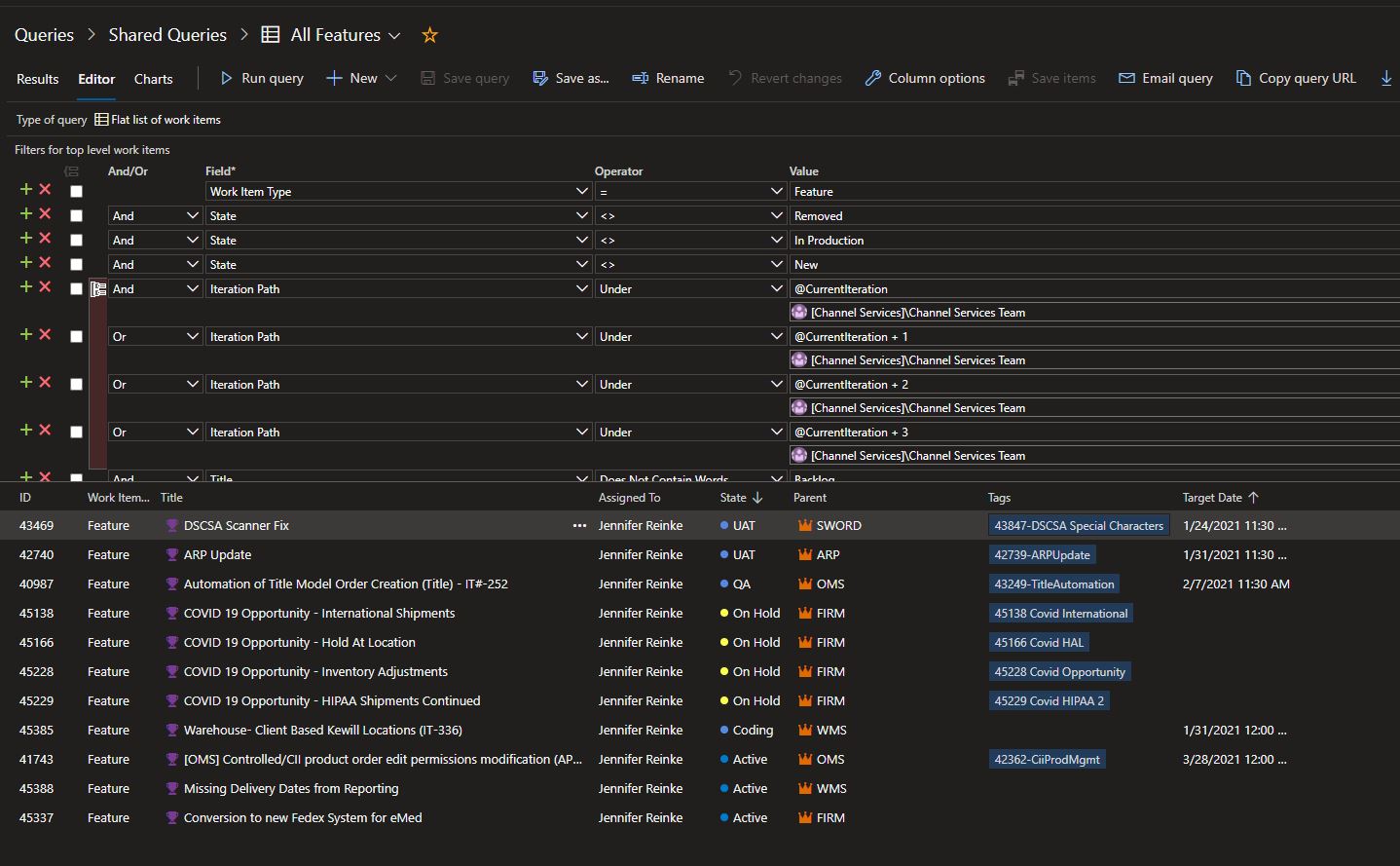Screen dimensions: 1400x866
Task: Check the checkbox on the first filter clause
Action: [76, 191]
